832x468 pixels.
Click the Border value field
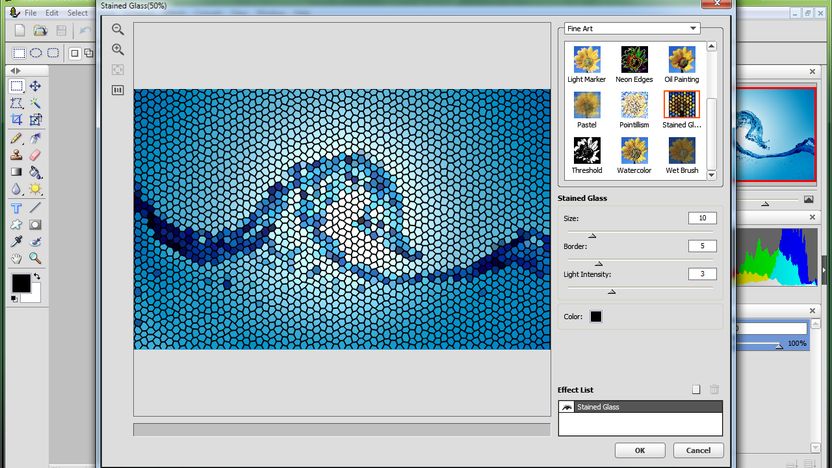click(702, 246)
